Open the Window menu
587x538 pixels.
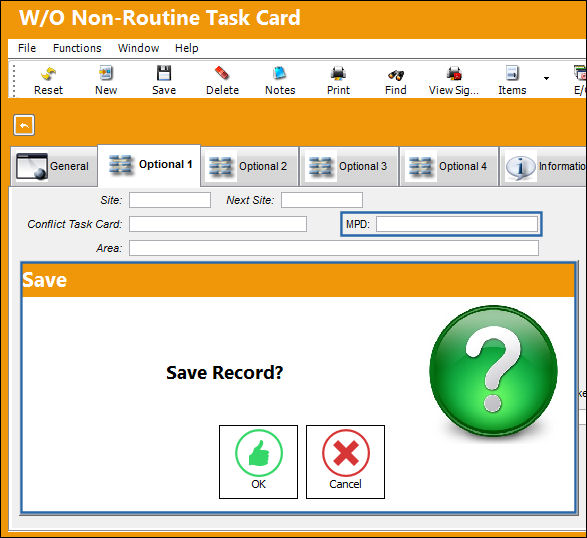[139, 48]
